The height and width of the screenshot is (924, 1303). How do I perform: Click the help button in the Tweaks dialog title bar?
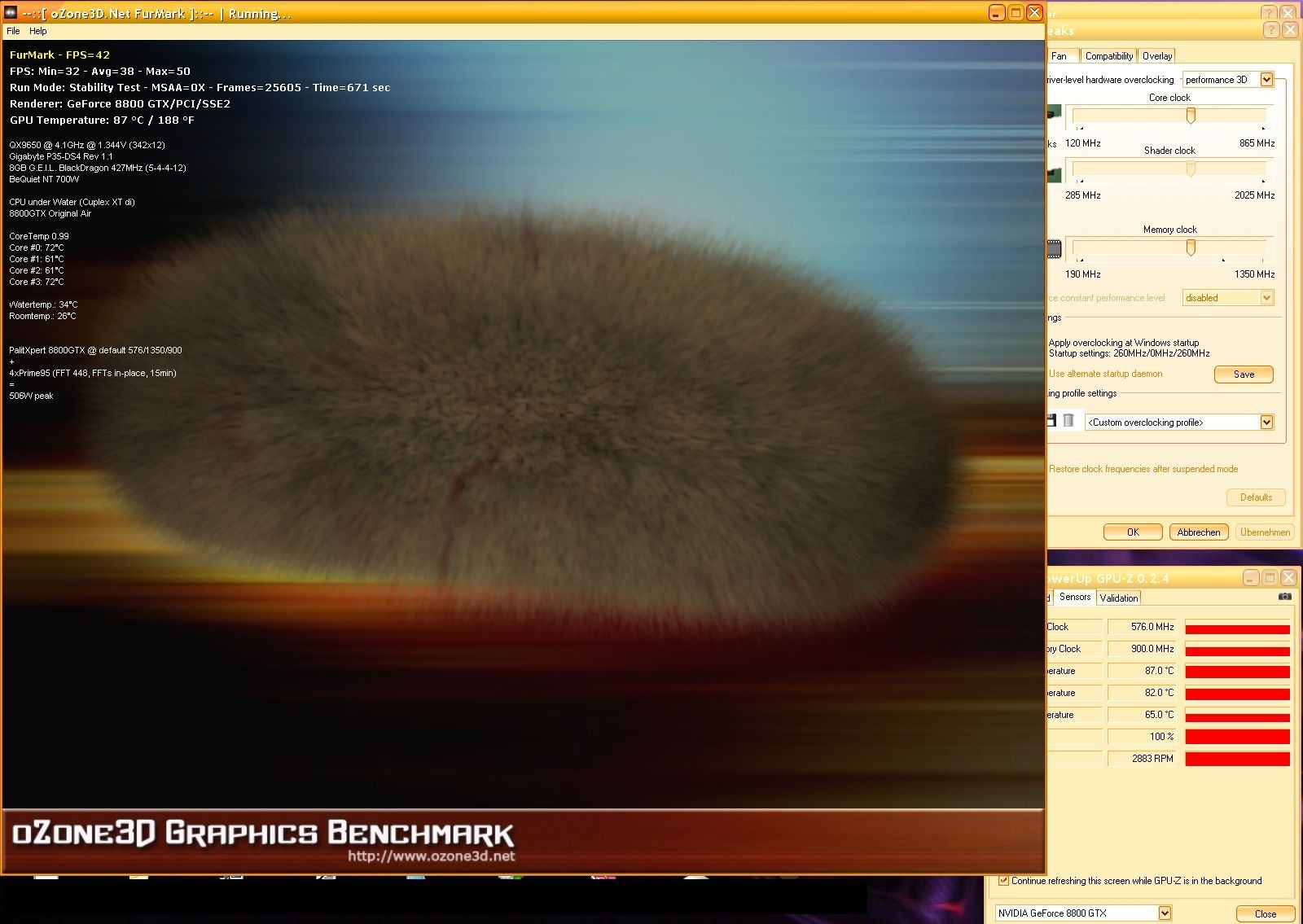pos(1271,30)
